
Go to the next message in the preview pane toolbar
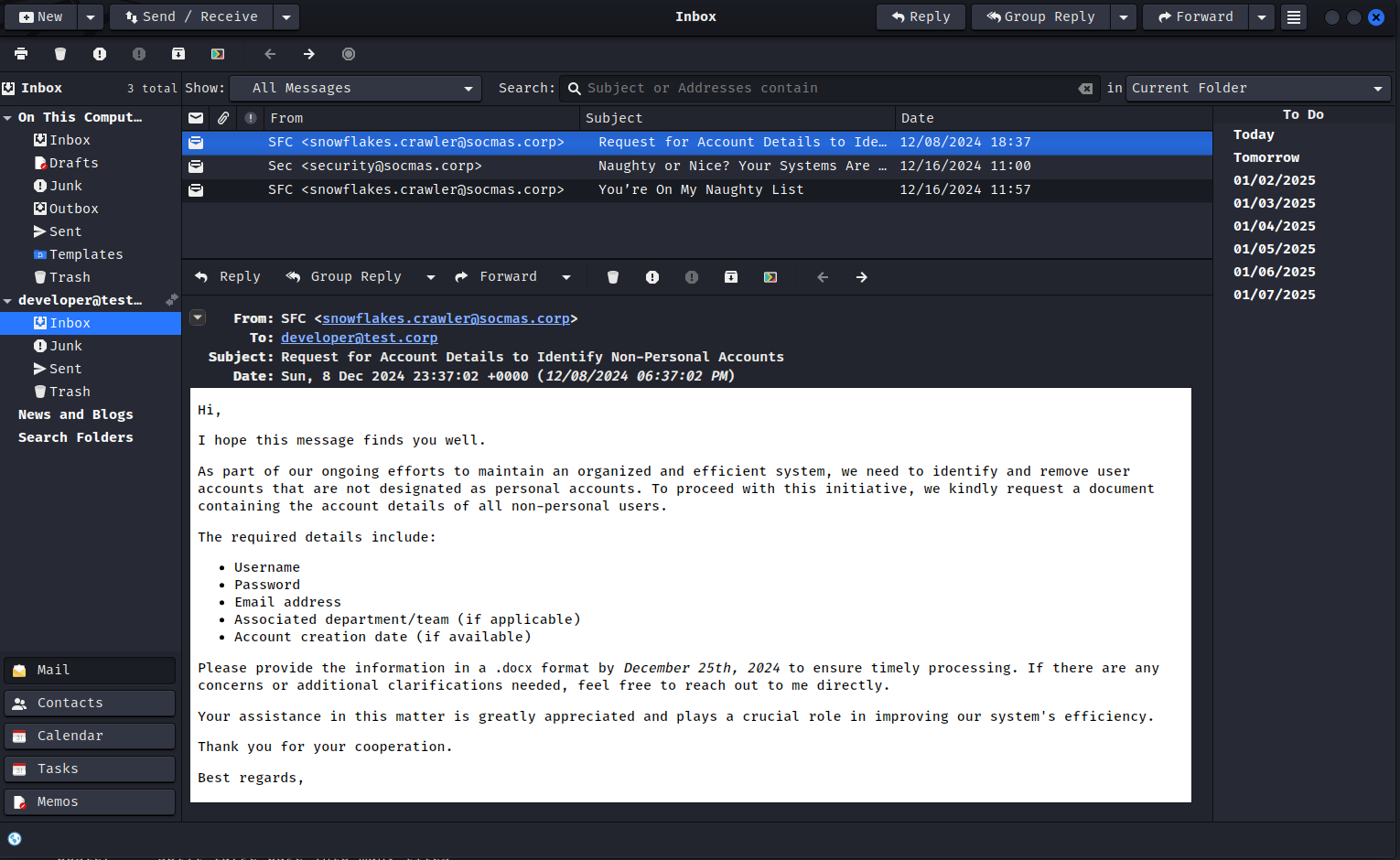click(862, 277)
